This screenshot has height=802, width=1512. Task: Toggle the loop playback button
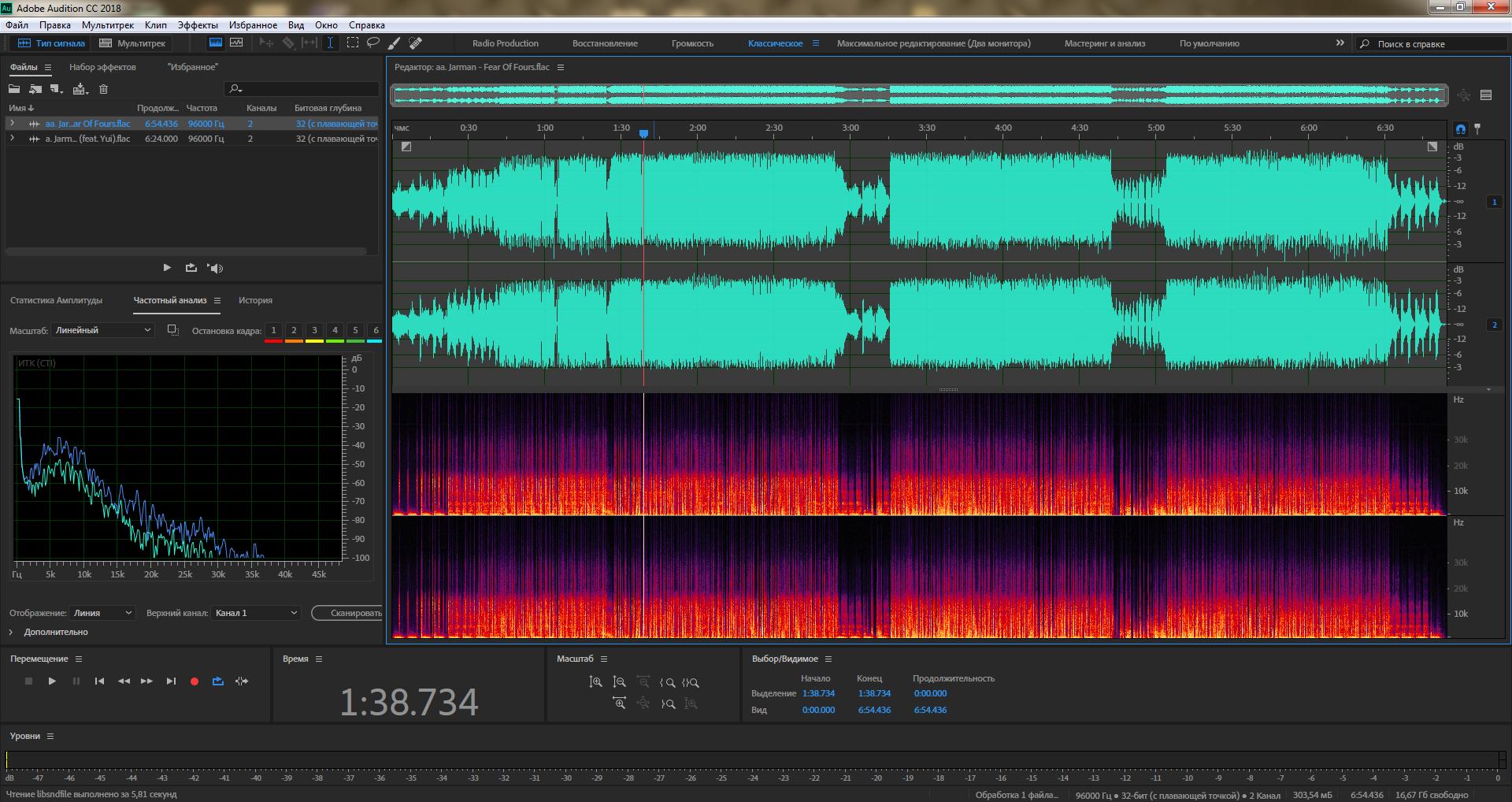218,681
